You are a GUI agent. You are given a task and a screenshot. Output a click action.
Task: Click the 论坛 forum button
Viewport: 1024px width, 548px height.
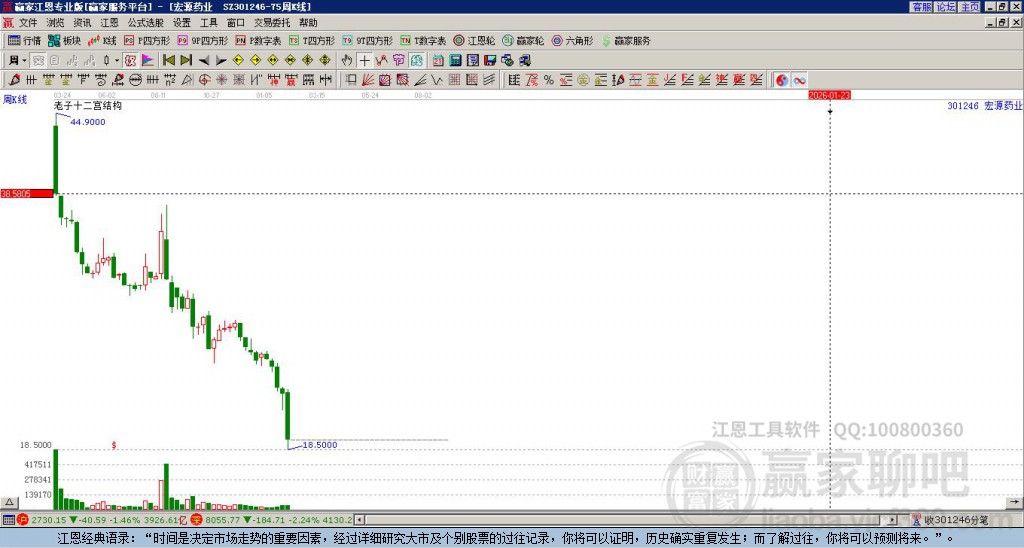coord(945,7)
